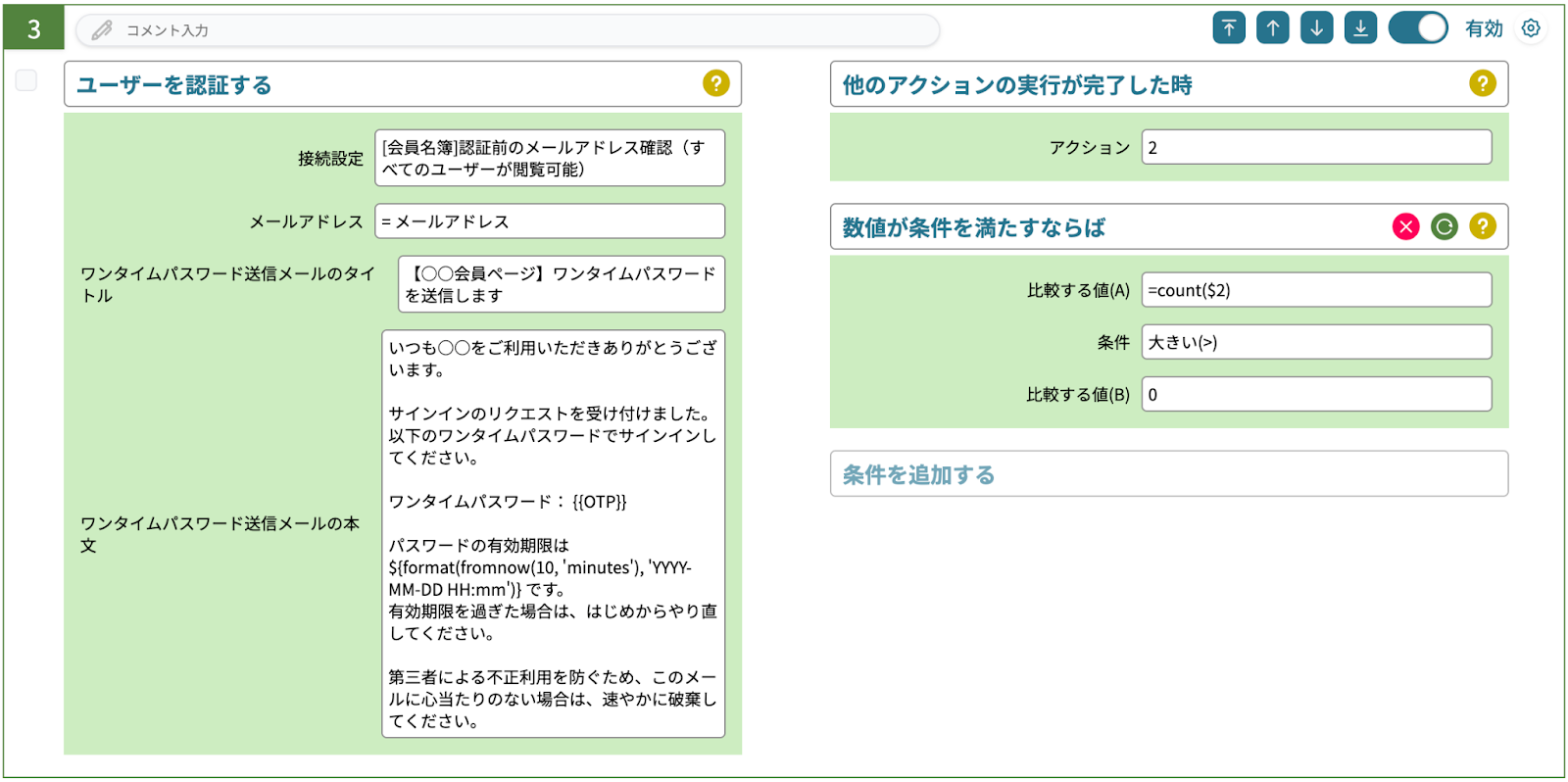
Task: Open help for ユーザーを認証する
Action: [x=716, y=83]
